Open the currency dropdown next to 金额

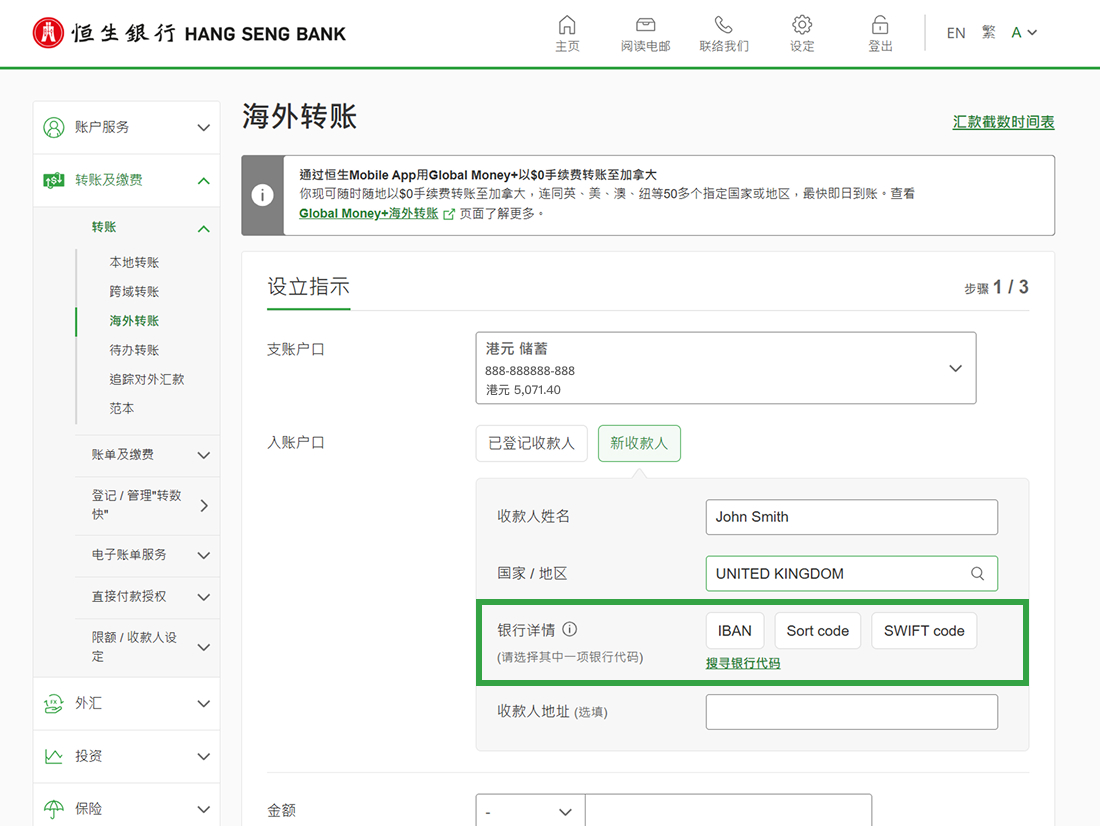[x=529, y=812]
